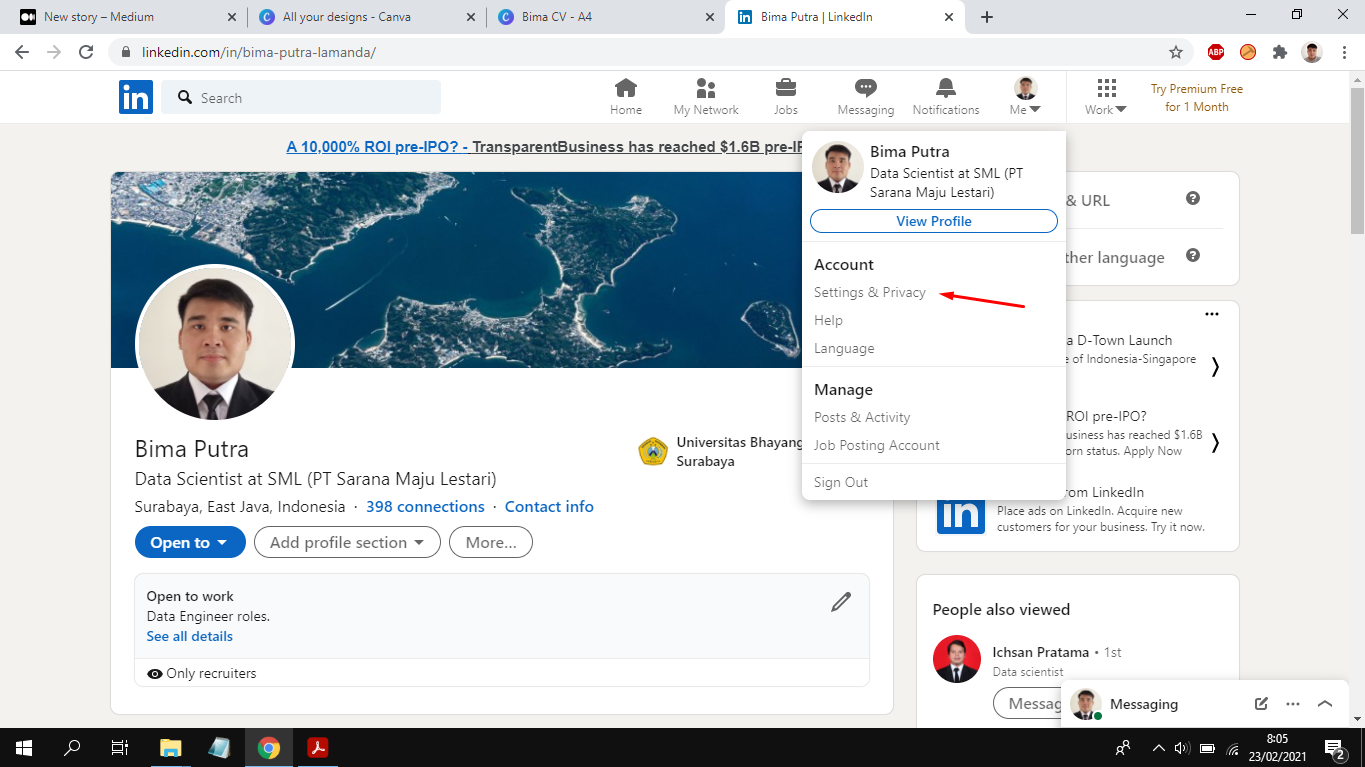Click the pencil icon on Open to work card

841,600
